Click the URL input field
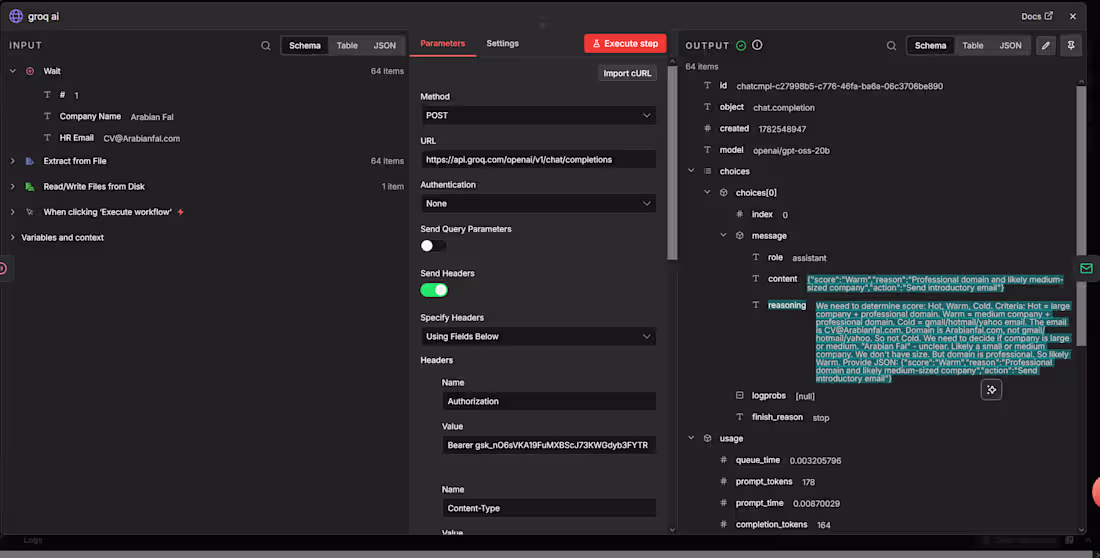The width and height of the screenshot is (1100, 558). 538,159
